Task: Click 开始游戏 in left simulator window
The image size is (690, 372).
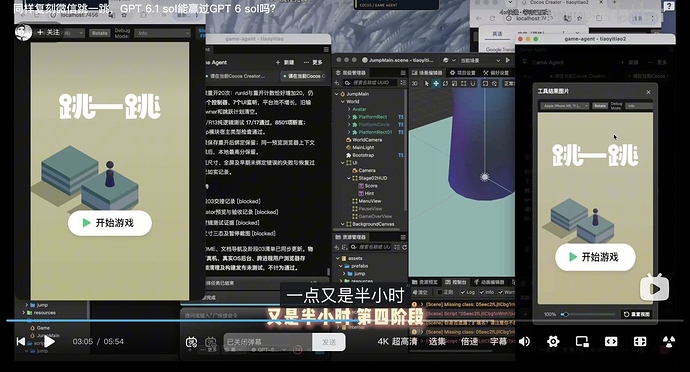Action: coord(110,223)
